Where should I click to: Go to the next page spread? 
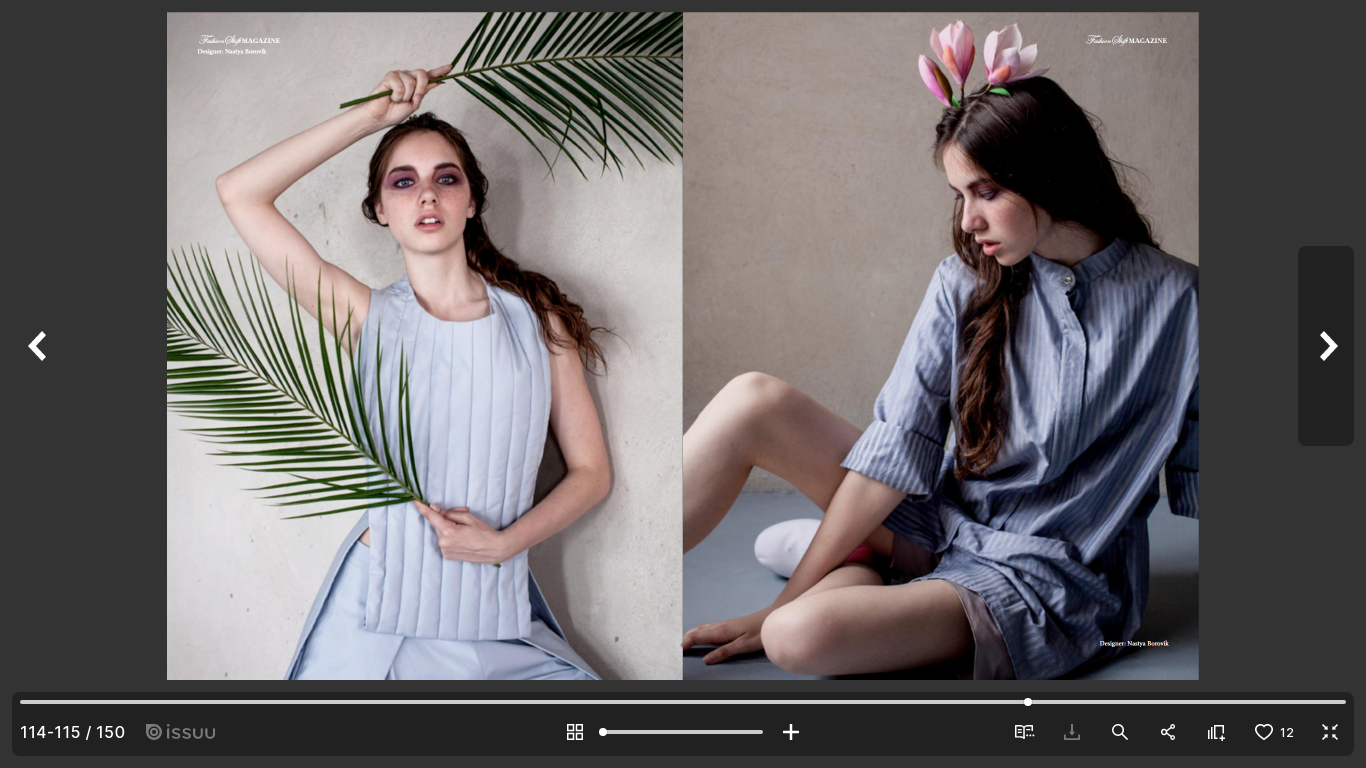[x=1327, y=346]
